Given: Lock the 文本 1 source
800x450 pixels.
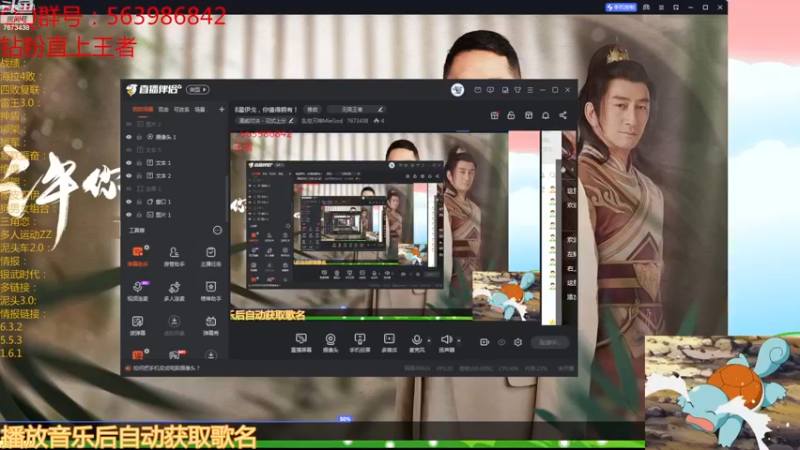Looking at the screenshot, I should 139,163.
